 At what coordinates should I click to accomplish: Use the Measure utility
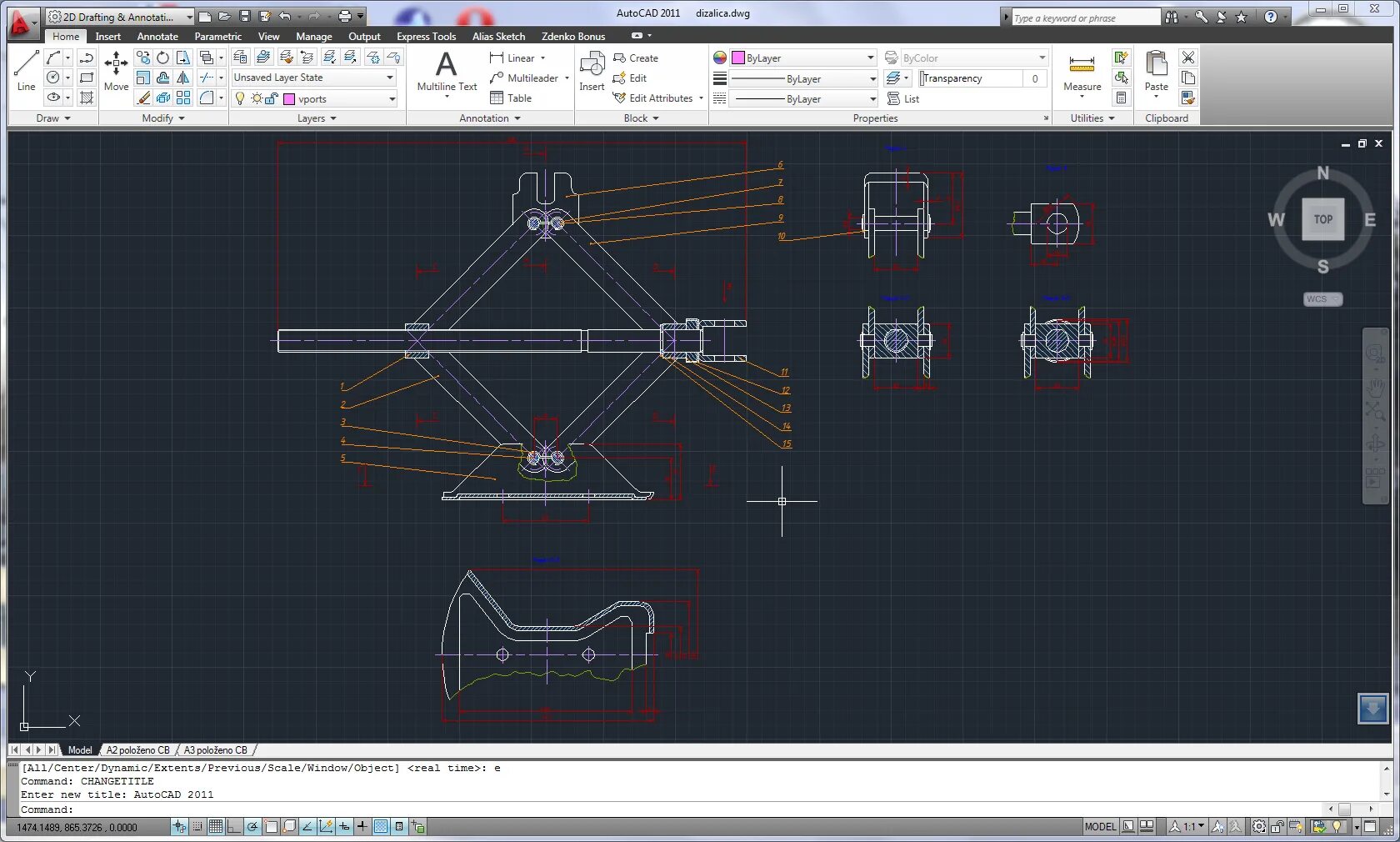tap(1082, 73)
